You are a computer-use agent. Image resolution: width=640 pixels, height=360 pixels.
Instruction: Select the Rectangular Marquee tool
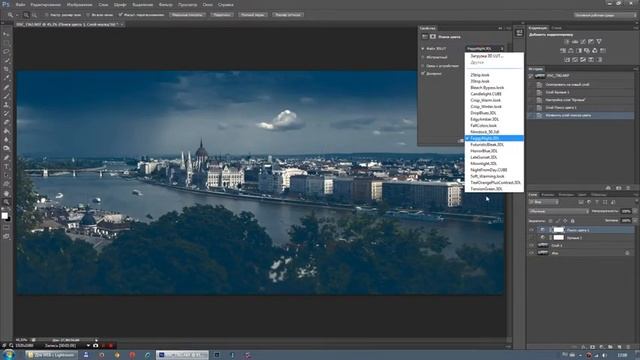click(6, 43)
